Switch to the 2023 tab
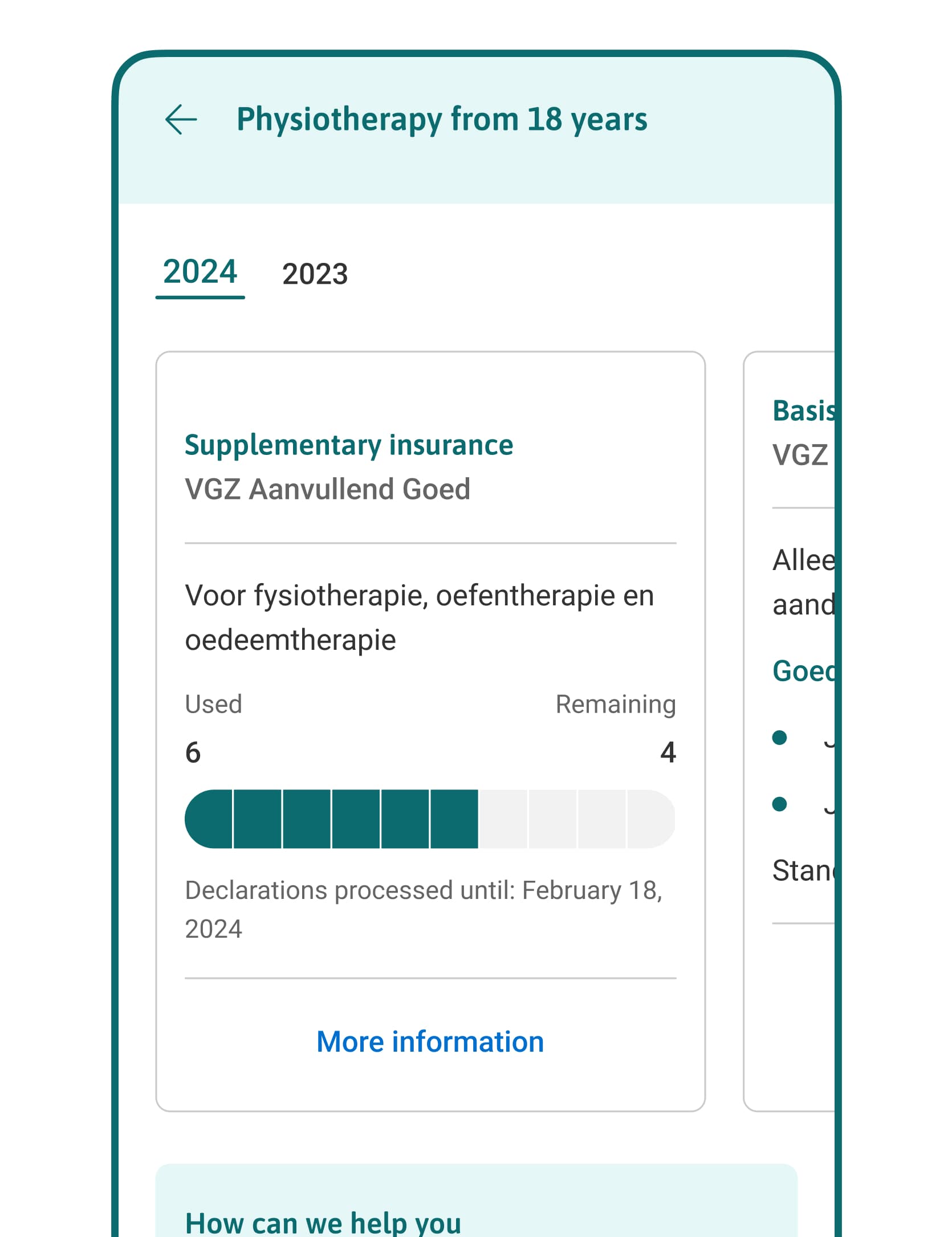Screen dimensions: 952x1237 pyautogui.click(x=315, y=274)
